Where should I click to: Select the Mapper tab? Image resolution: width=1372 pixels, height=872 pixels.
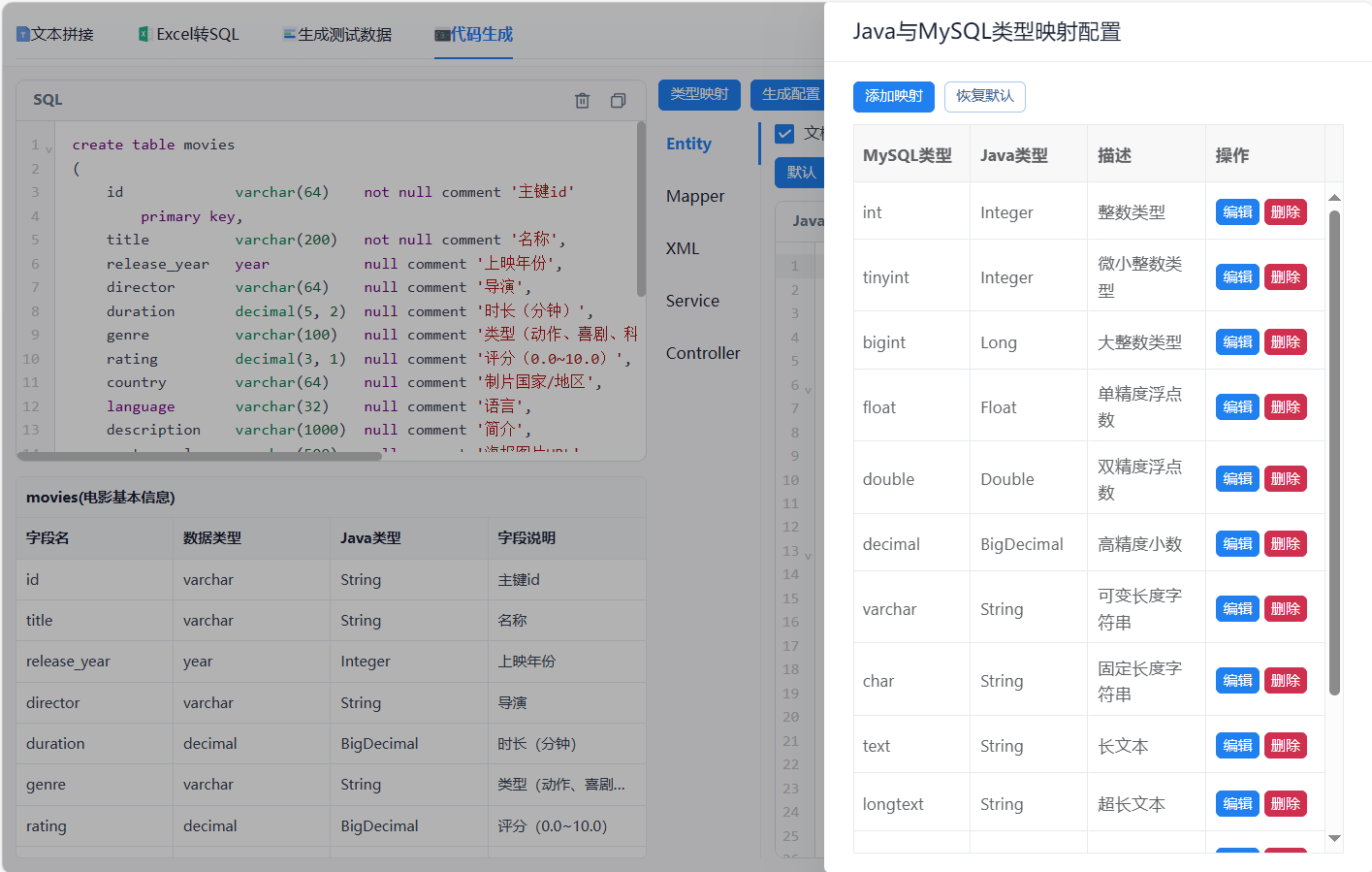pyautogui.click(x=695, y=196)
